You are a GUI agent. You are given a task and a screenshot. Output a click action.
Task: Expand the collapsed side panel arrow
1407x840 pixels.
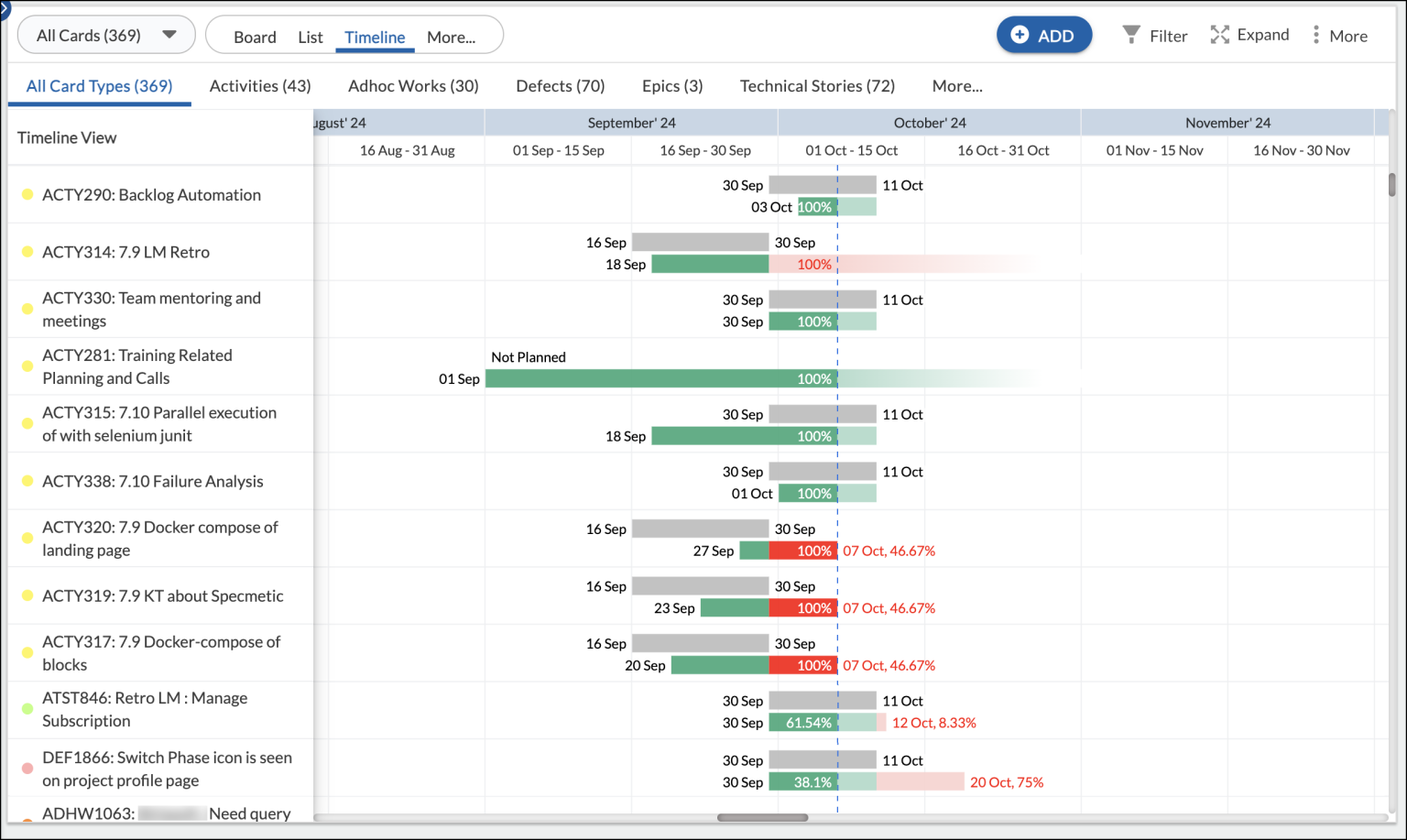[x=5, y=8]
